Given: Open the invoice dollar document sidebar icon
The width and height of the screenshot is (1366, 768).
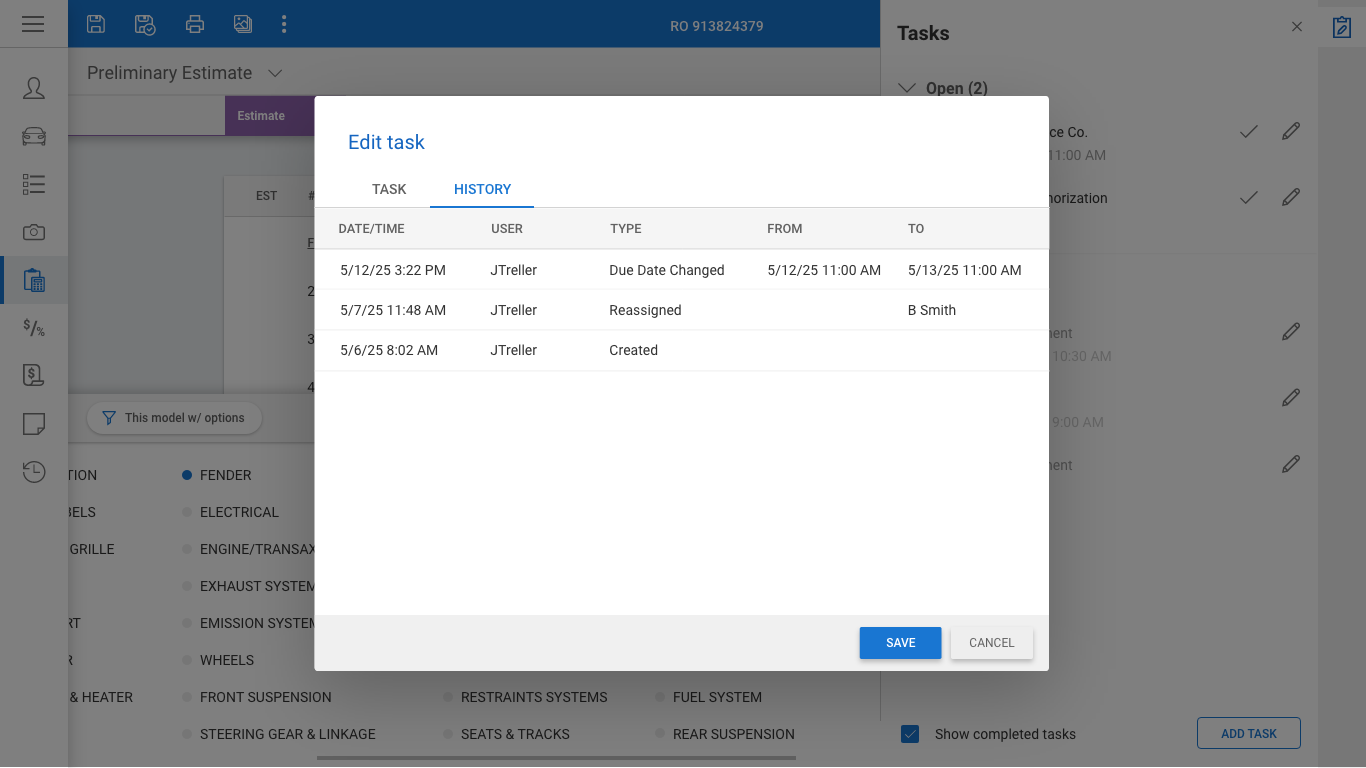Looking at the screenshot, I should coord(34,375).
